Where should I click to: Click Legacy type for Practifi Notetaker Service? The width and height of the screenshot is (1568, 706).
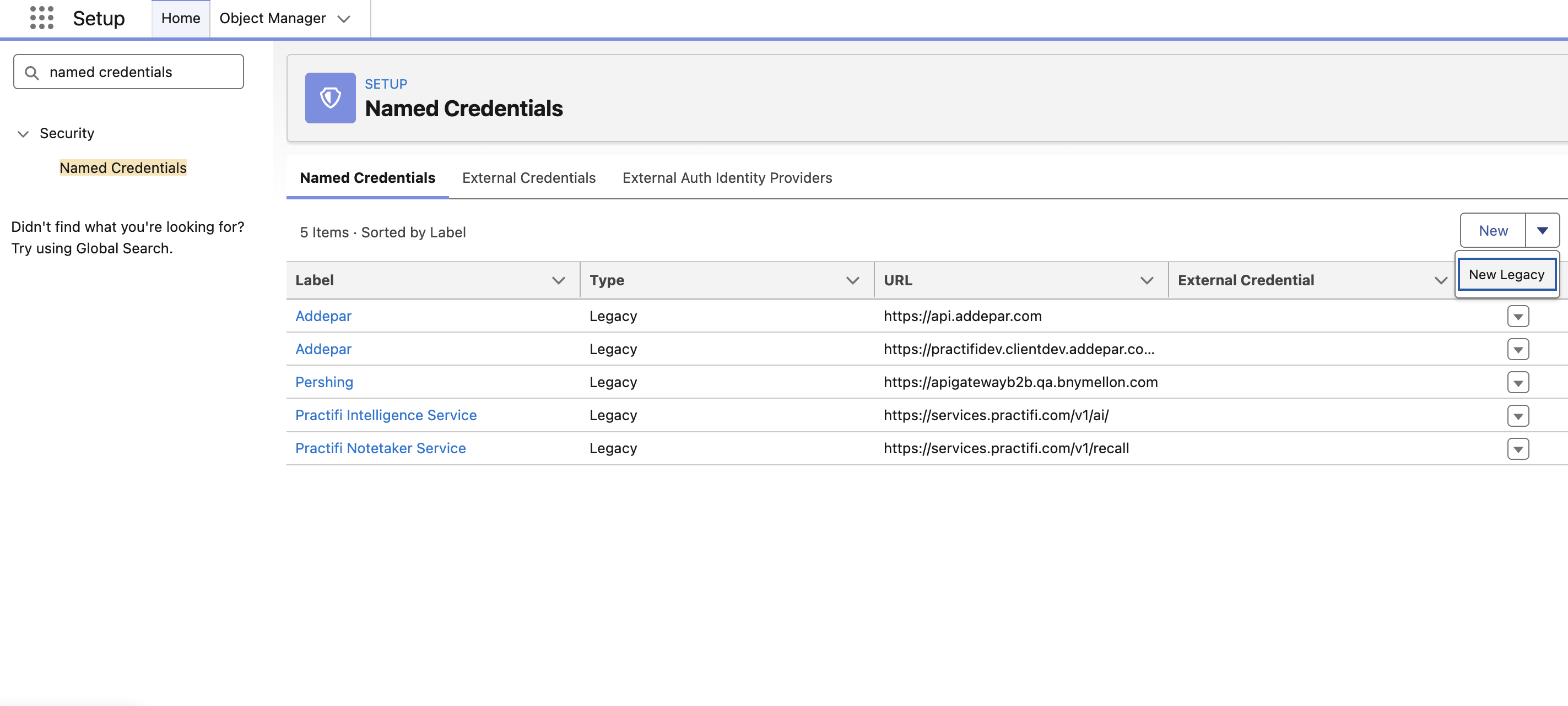[613, 448]
